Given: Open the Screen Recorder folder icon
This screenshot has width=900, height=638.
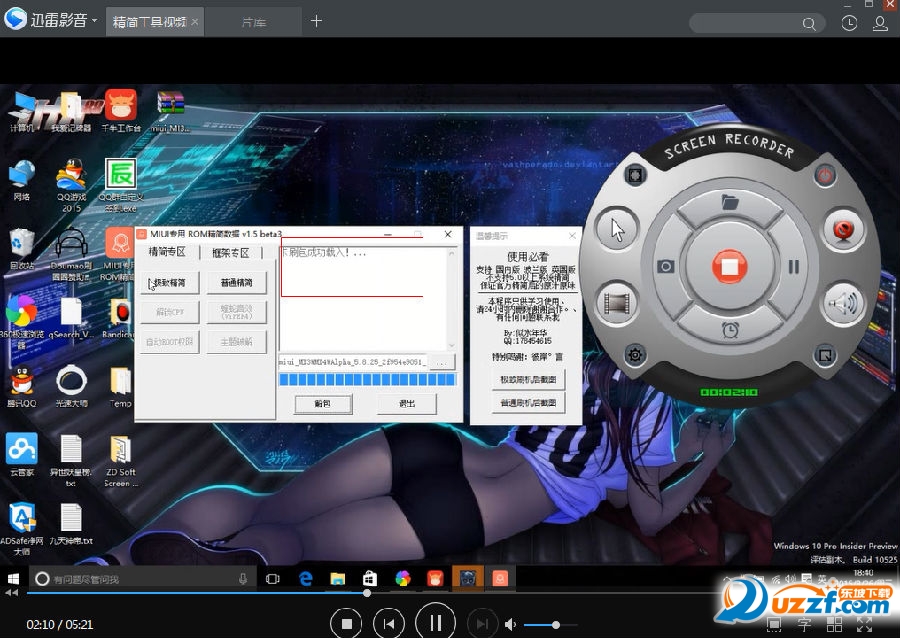Looking at the screenshot, I should coord(729,203).
